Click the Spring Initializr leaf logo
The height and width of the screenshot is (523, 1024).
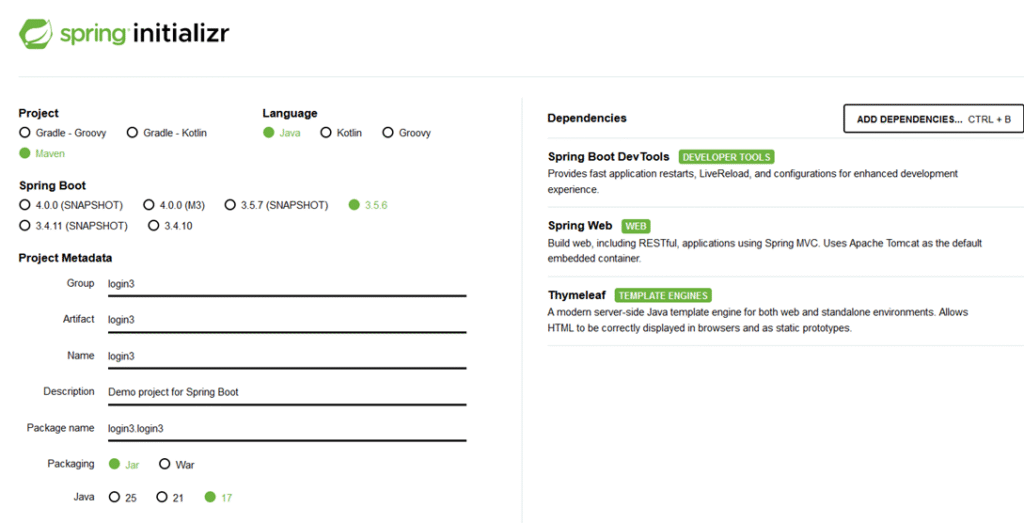(x=36, y=33)
